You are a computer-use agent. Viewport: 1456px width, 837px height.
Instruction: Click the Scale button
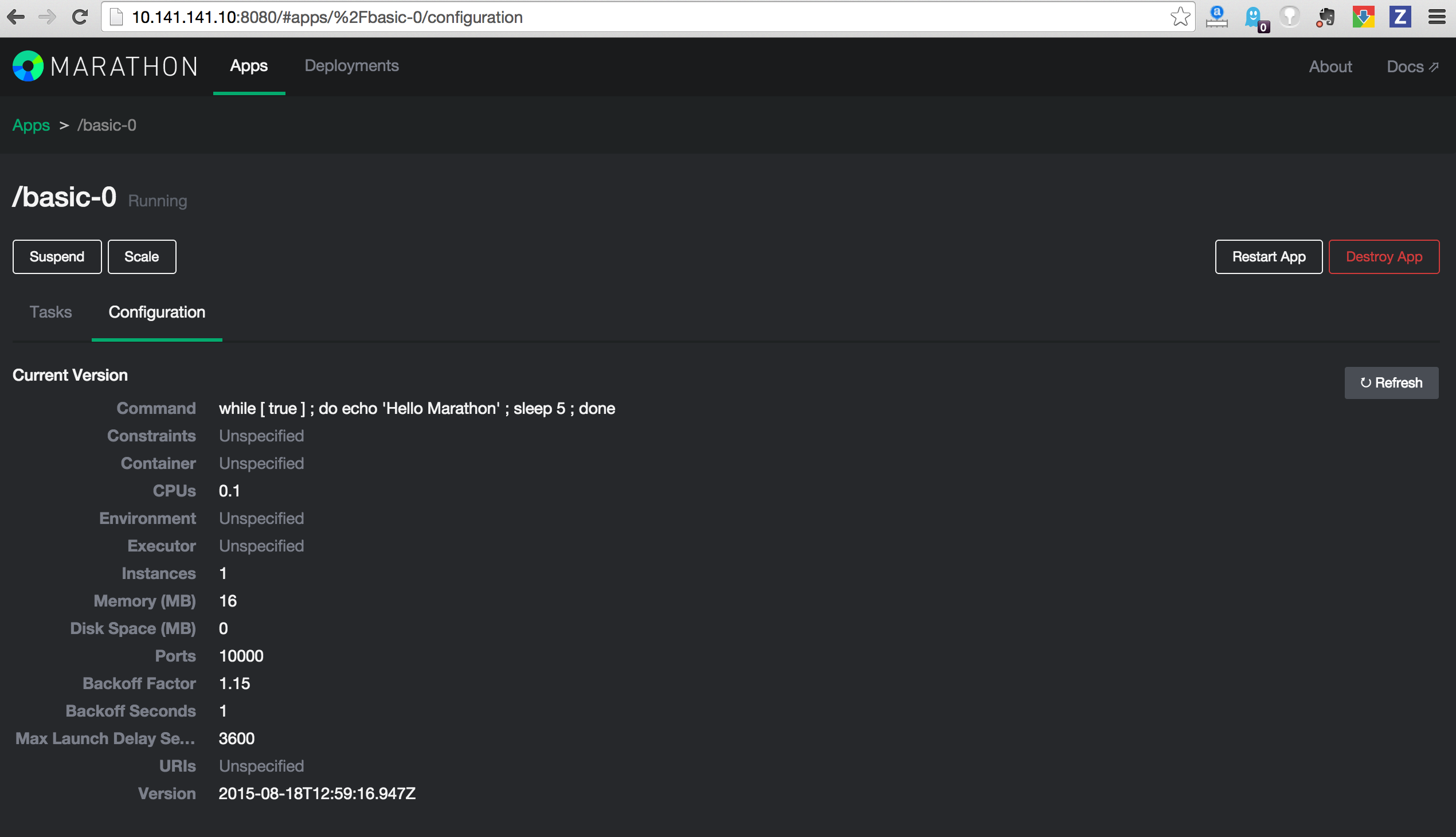(142, 257)
